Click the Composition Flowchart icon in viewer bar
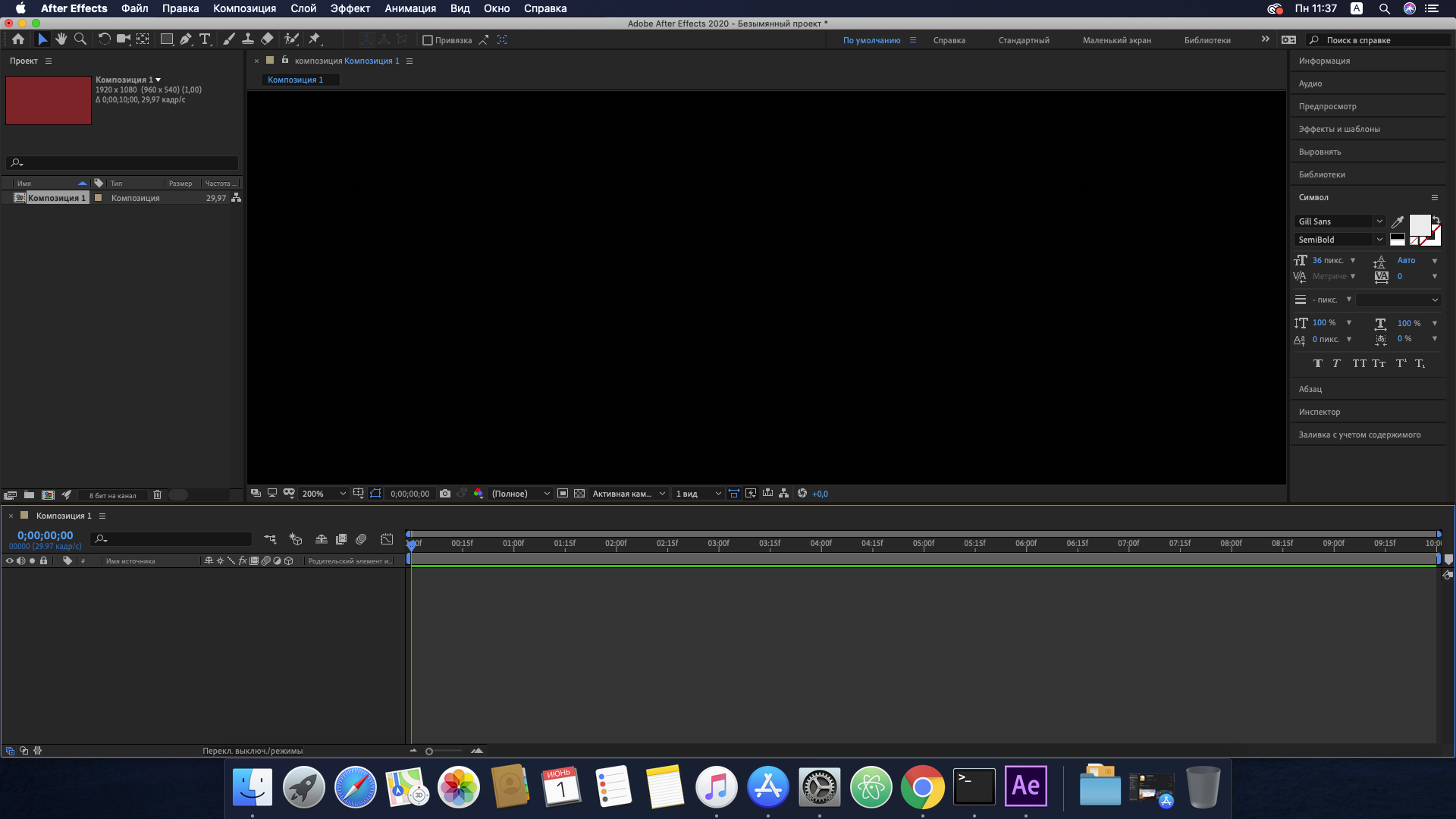Viewport: 1456px width, 819px height. tap(784, 494)
